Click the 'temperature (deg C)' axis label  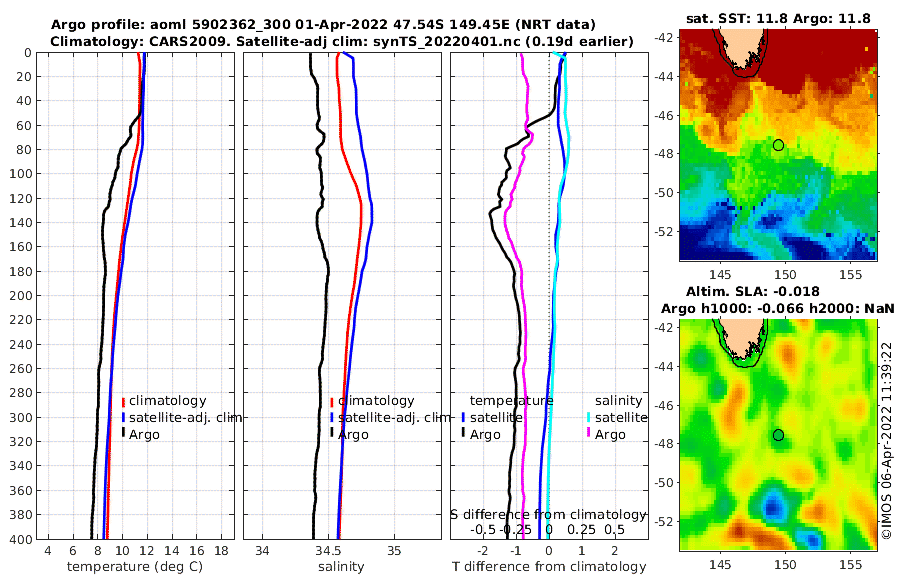point(135,567)
